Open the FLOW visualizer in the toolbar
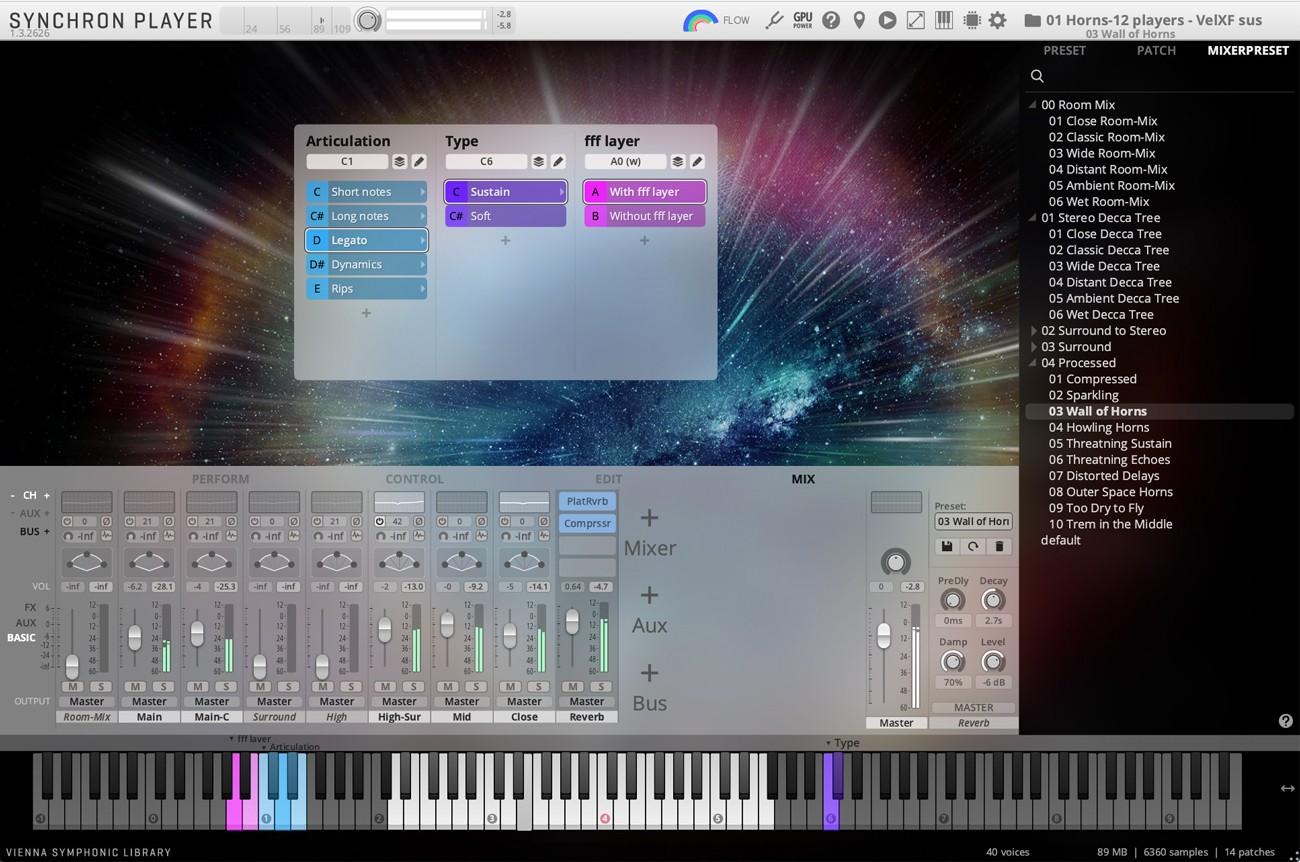 pyautogui.click(x=716, y=19)
